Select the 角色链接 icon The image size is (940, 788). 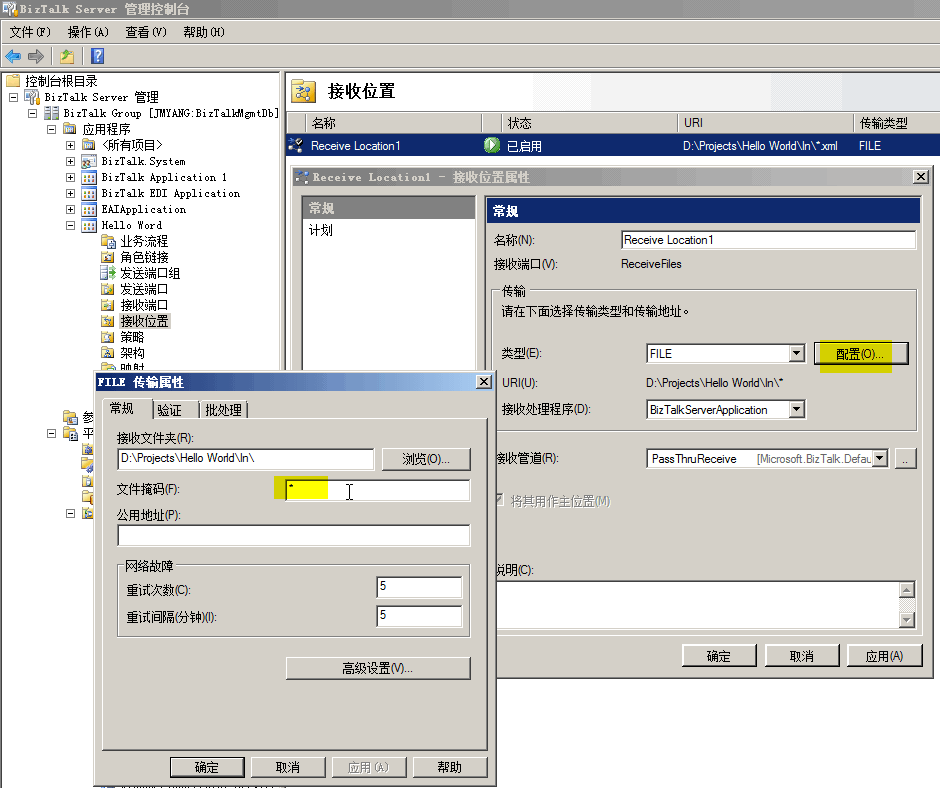click(108, 257)
